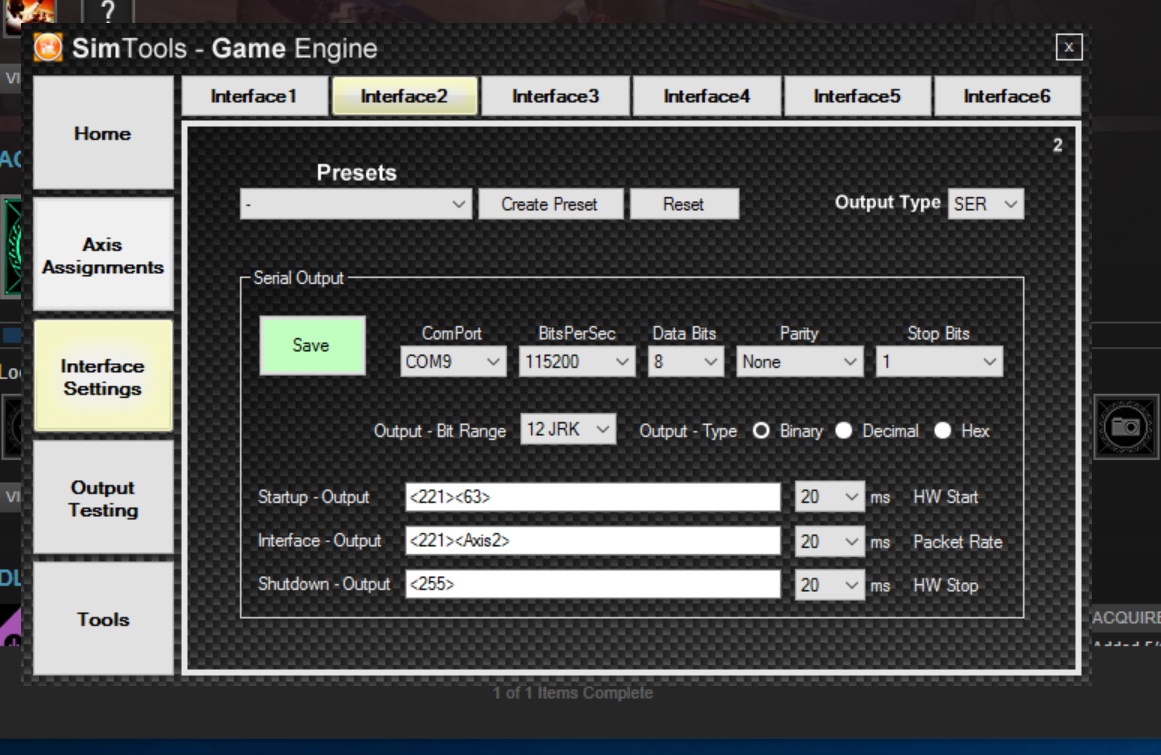Open the HW Stop ms dropdown
The width and height of the screenshot is (1161, 755).
pyautogui.click(x=829, y=585)
